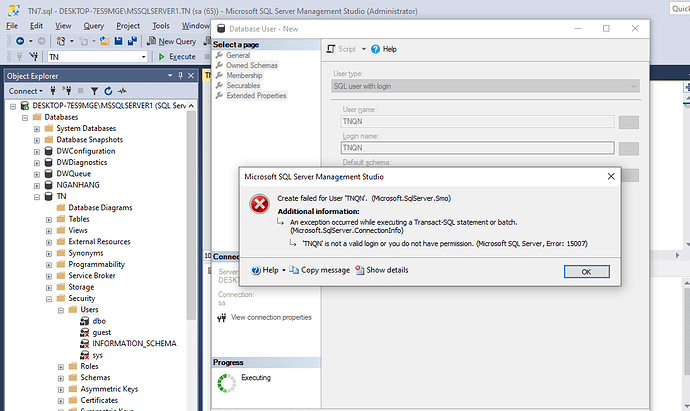Click View connection properties link

(x=271, y=317)
